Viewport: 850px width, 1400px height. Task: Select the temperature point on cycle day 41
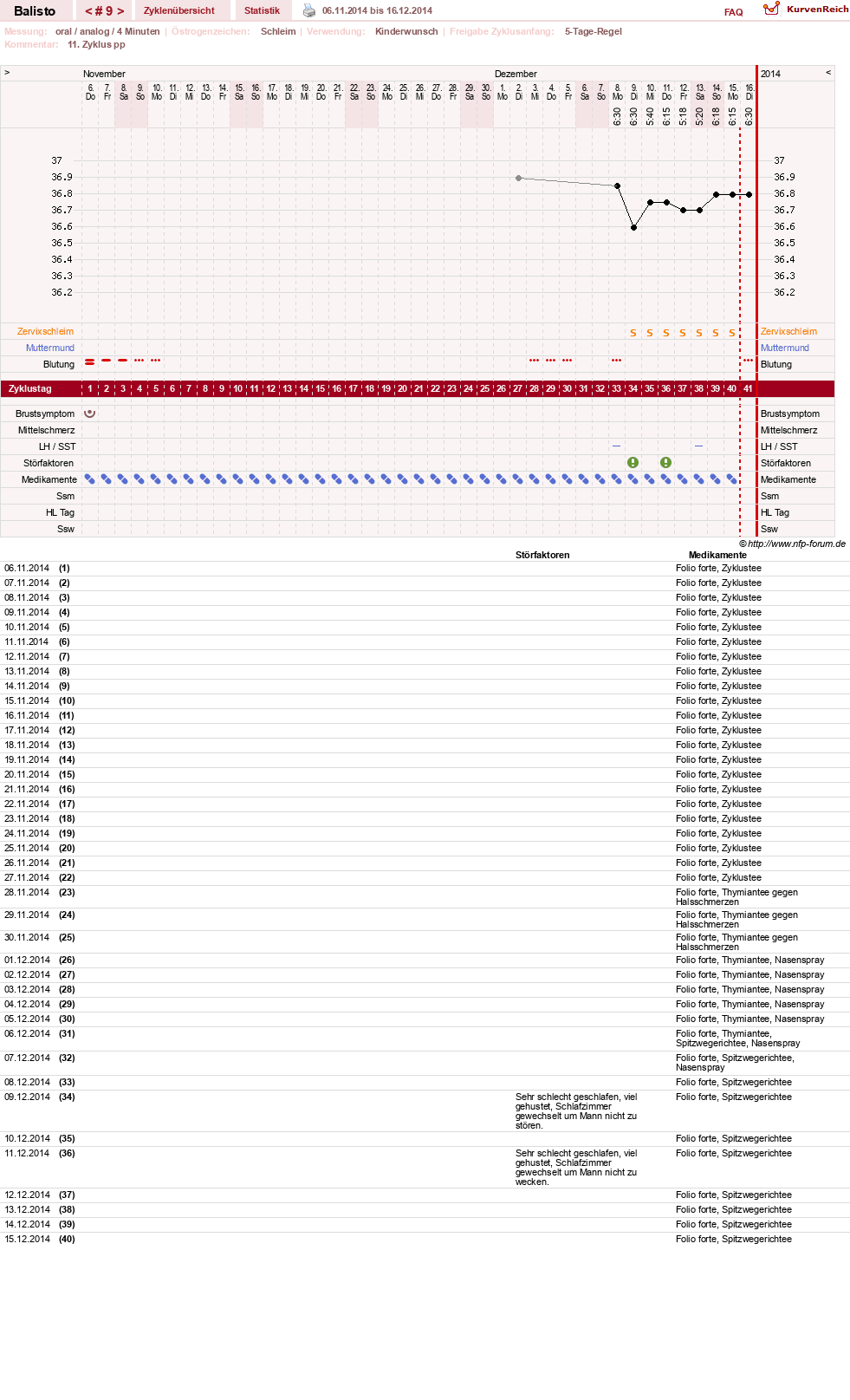[x=749, y=194]
